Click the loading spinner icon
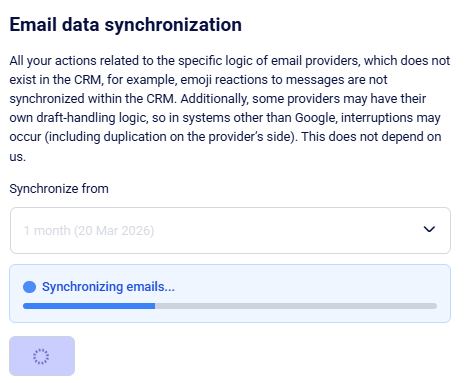The image size is (466, 383). (41, 356)
